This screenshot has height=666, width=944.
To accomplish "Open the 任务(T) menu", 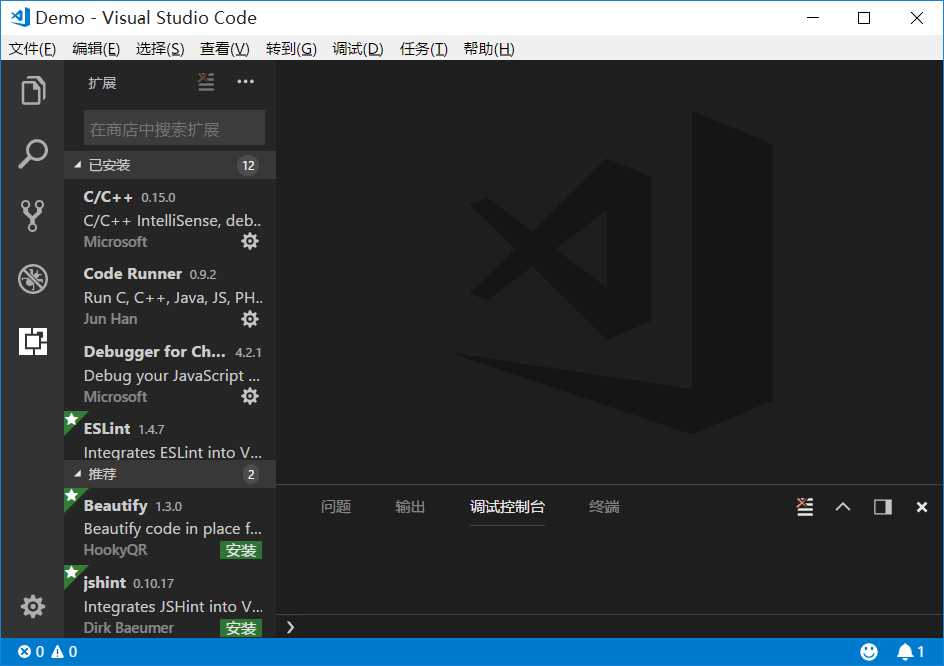I will [x=424, y=49].
